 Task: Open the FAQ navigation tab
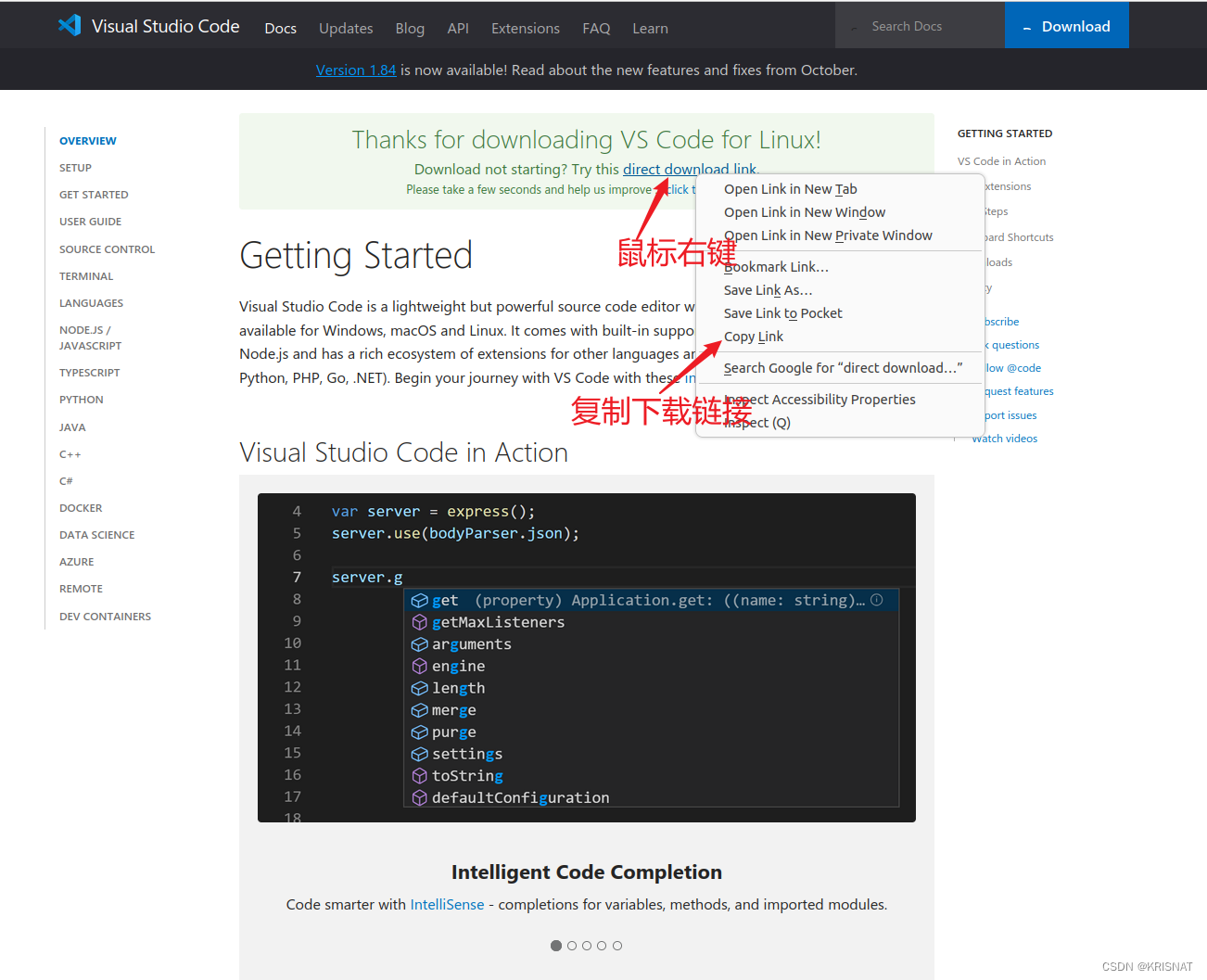(x=596, y=29)
